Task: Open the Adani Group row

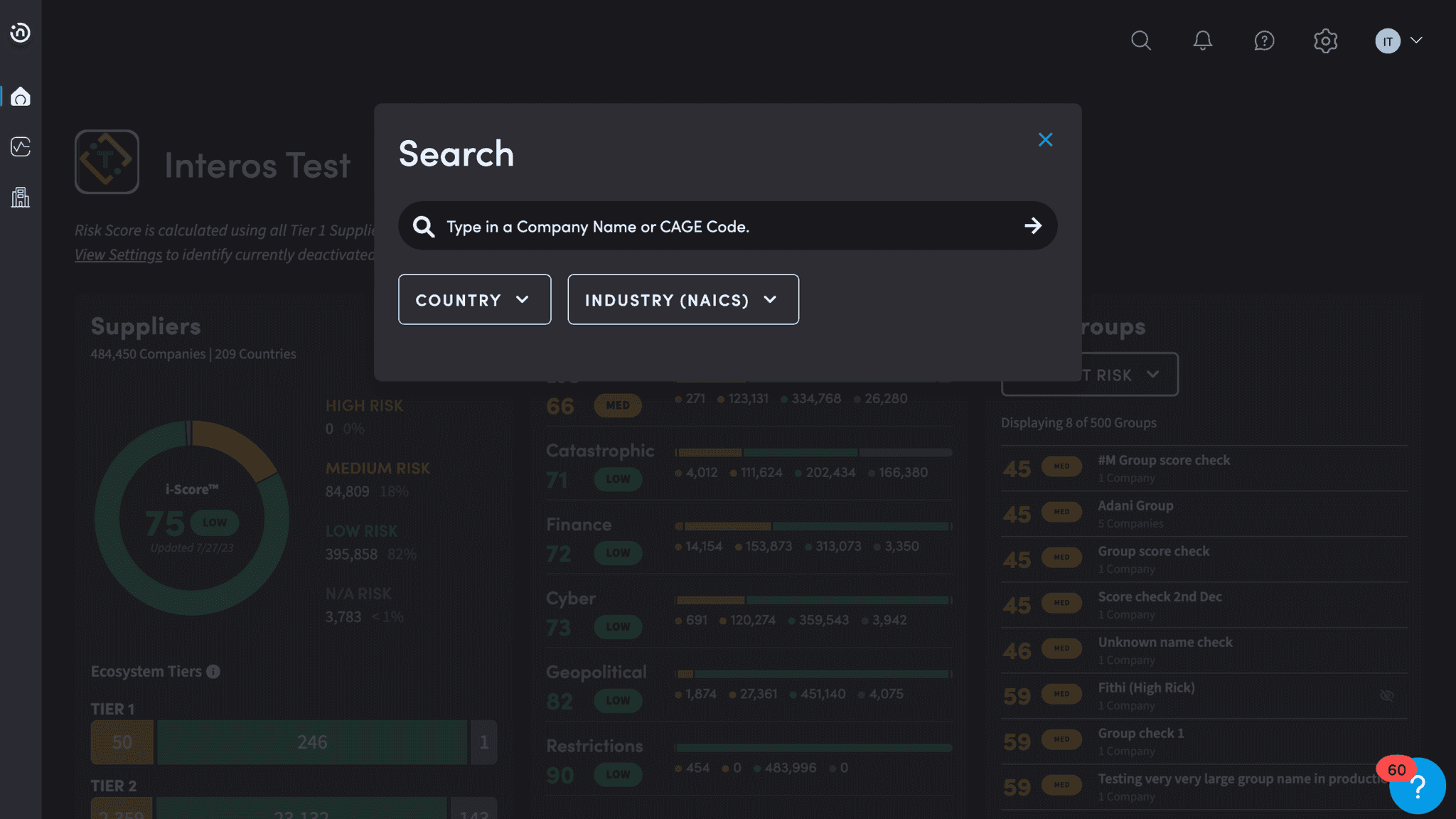Action: (1204, 513)
